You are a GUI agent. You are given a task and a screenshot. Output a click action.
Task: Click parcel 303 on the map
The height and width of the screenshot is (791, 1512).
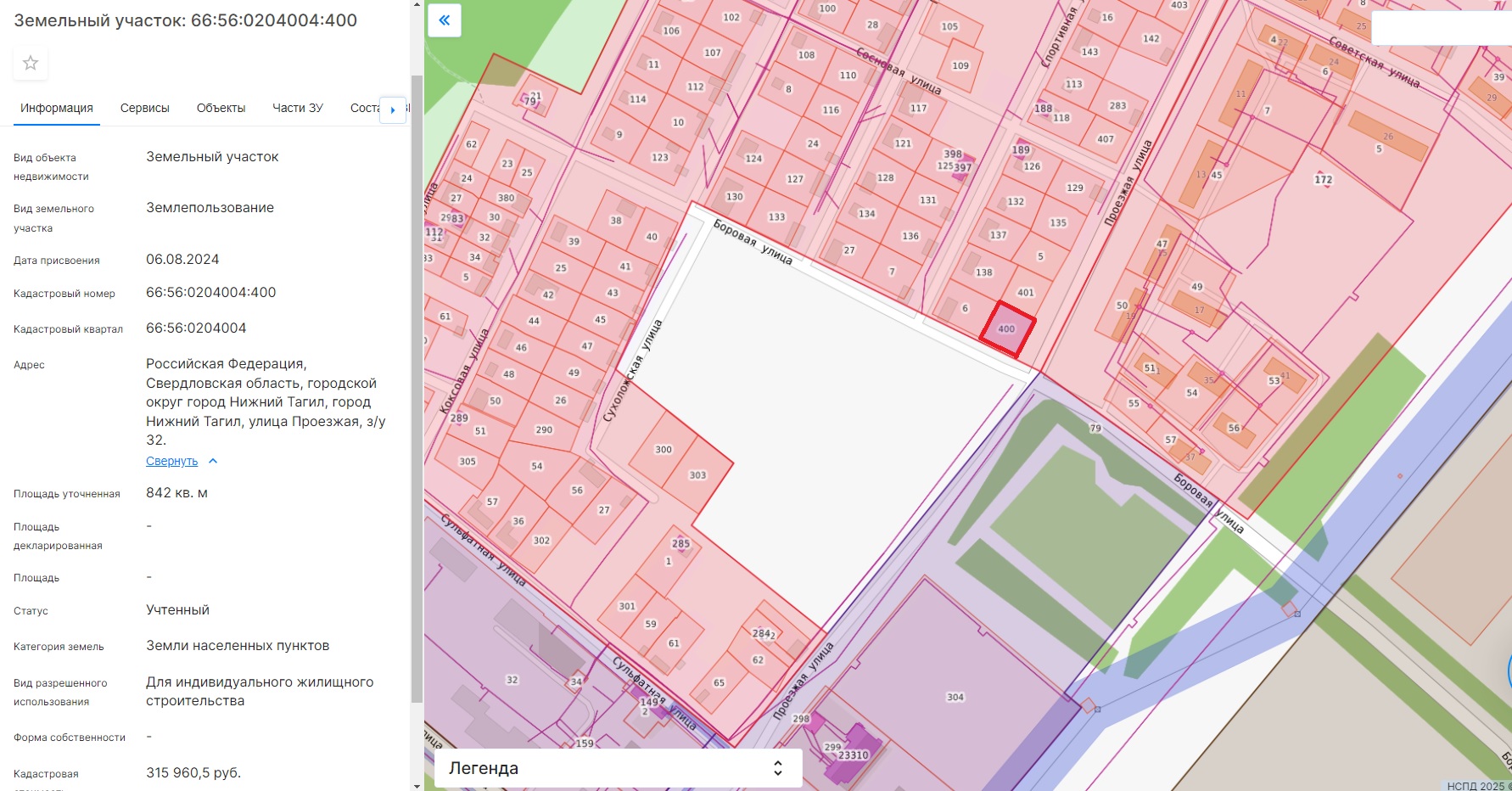click(x=697, y=475)
